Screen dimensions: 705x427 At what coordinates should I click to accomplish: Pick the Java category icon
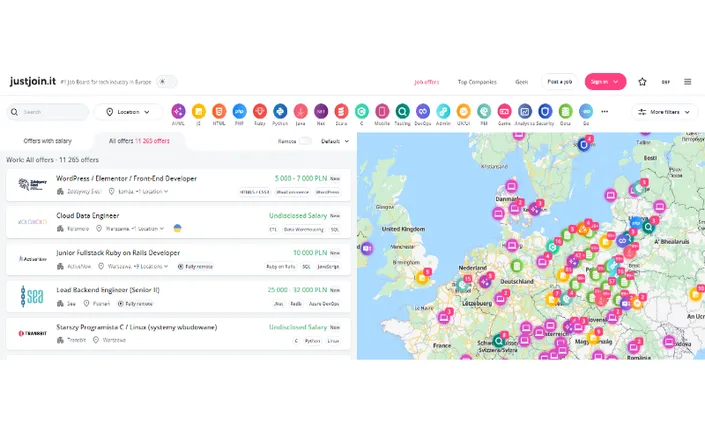coord(300,111)
